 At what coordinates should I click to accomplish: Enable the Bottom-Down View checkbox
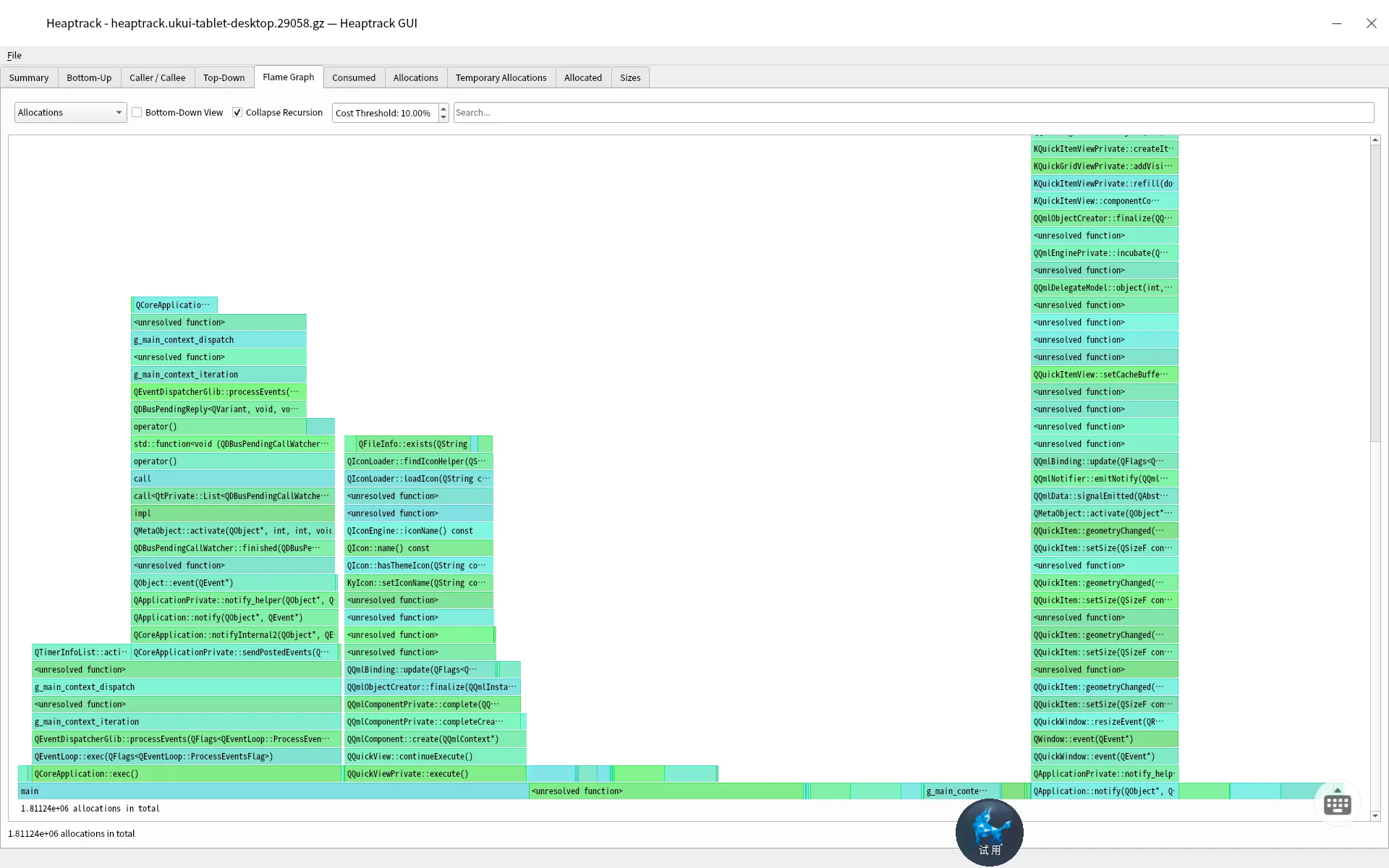click(x=137, y=112)
